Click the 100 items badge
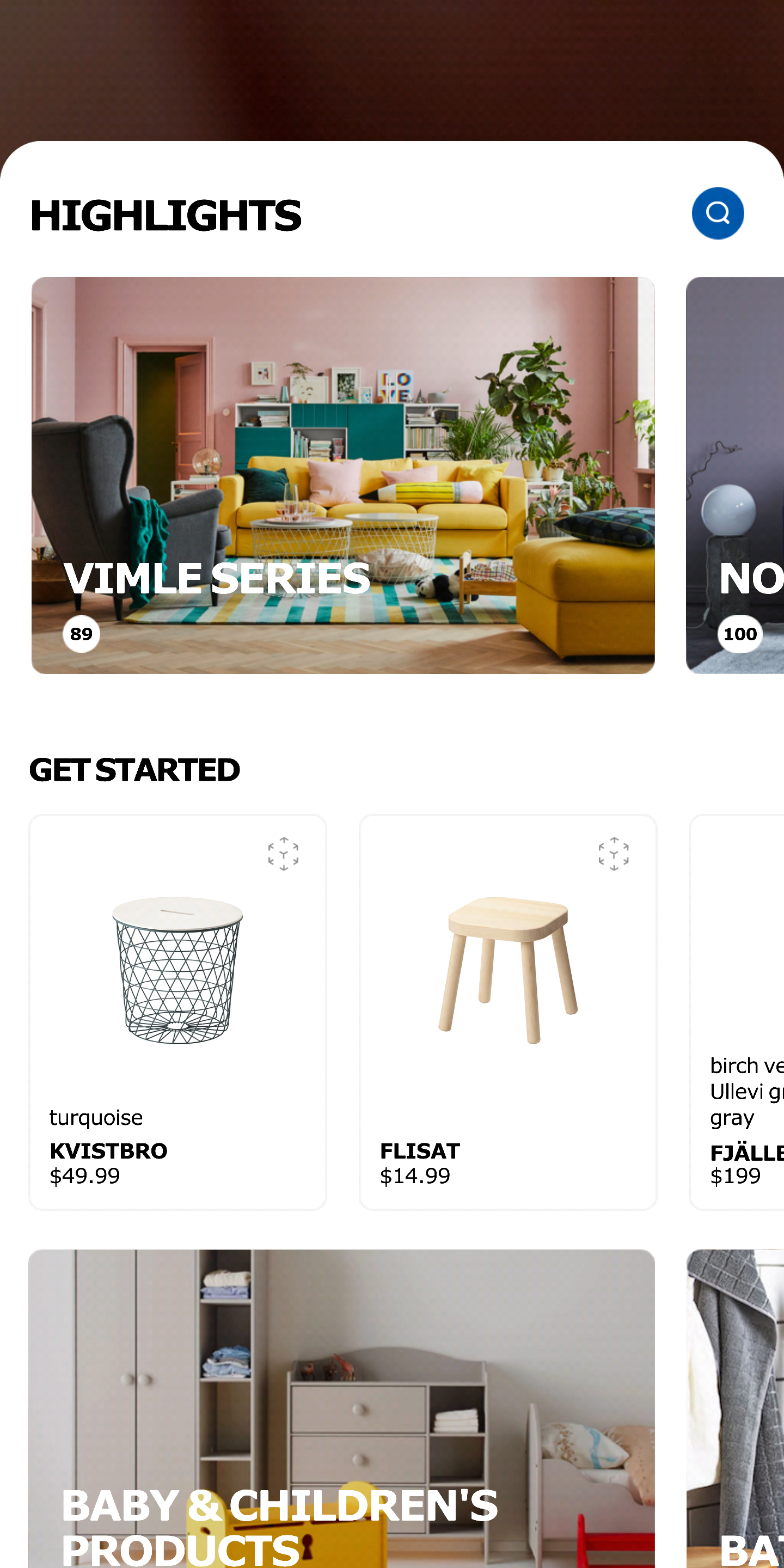784x1568 pixels. [740, 634]
